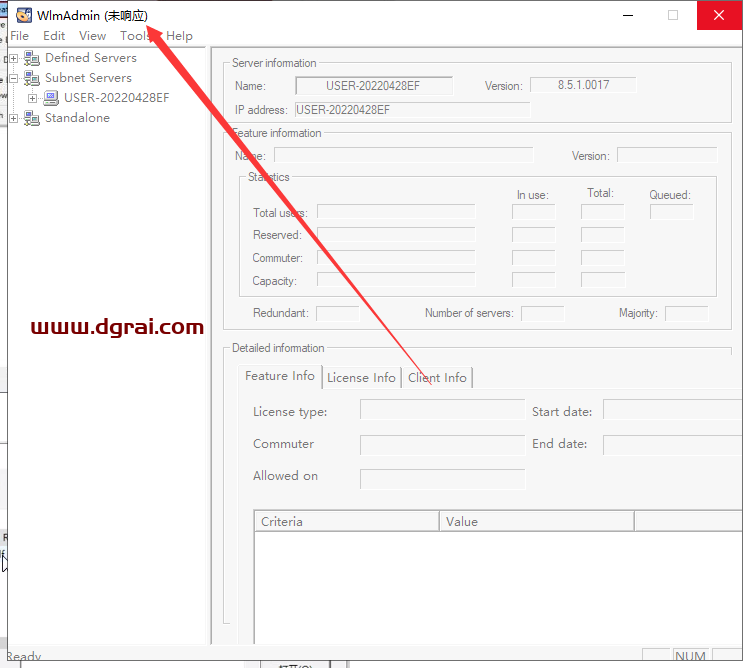
Task: Click the Standalone node icon
Action: 32,118
